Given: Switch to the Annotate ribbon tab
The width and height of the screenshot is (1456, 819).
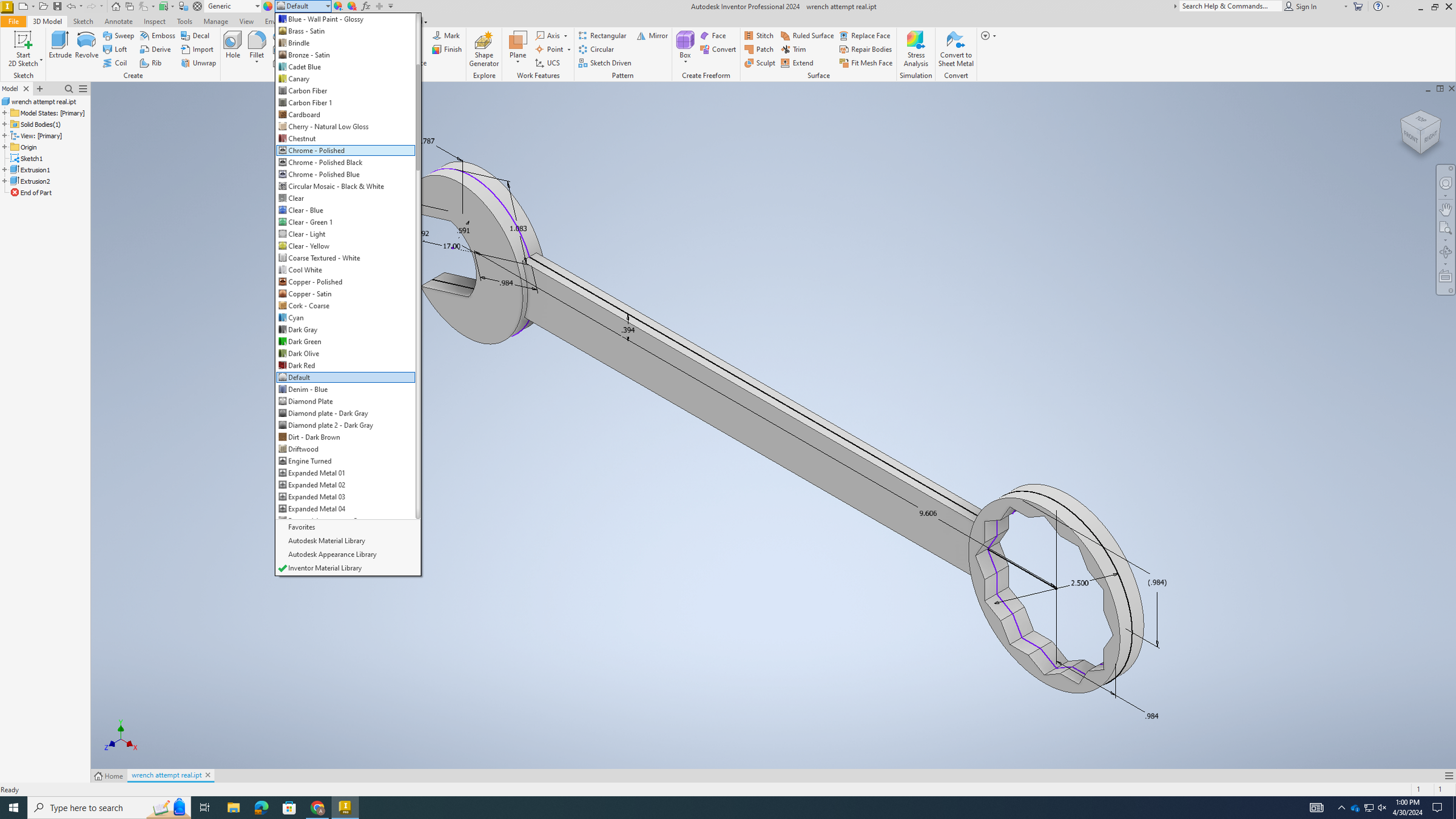Looking at the screenshot, I should point(118,21).
